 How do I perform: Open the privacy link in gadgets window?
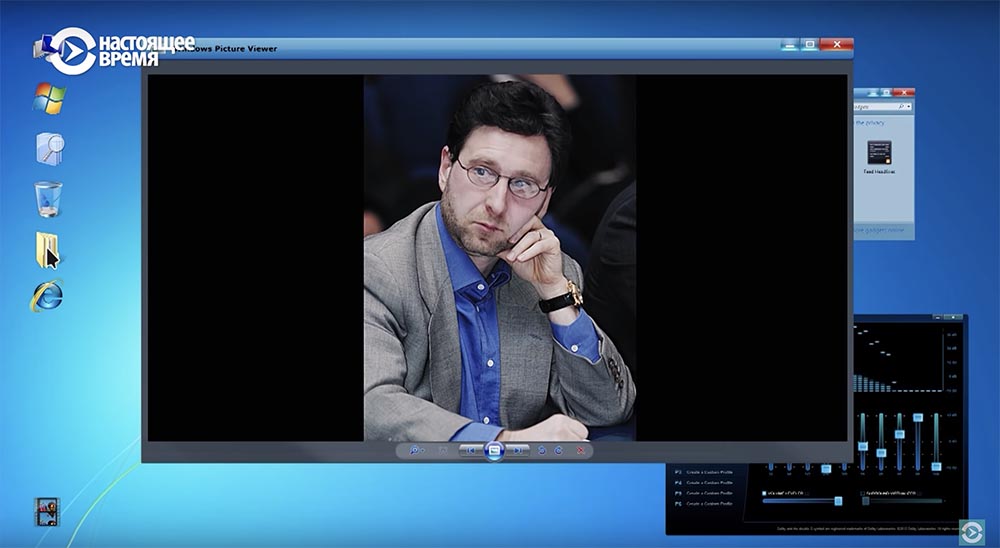870,122
